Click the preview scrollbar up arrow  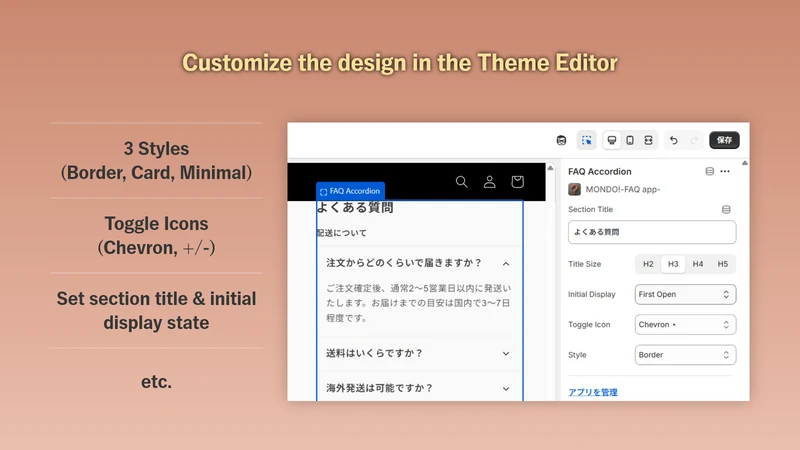coord(550,168)
